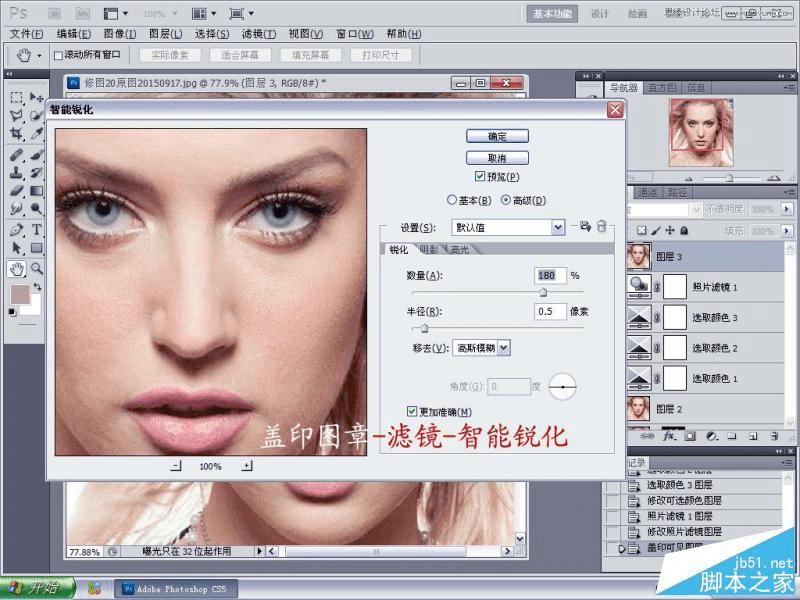This screenshot has width=800, height=600.
Task: Launch Bridge from the application bar
Action: (54, 14)
